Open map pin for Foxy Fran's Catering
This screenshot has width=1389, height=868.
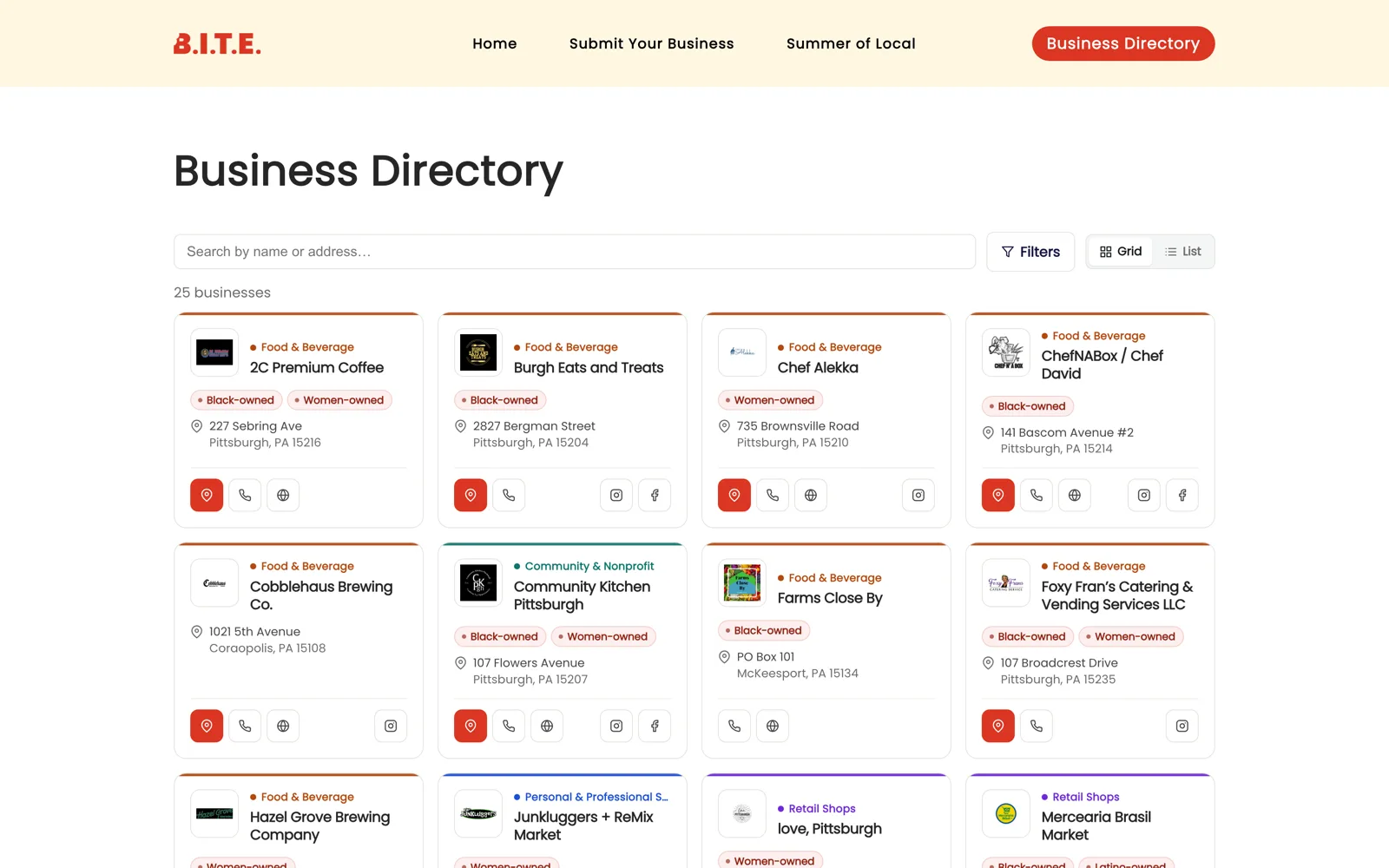click(998, 726)
